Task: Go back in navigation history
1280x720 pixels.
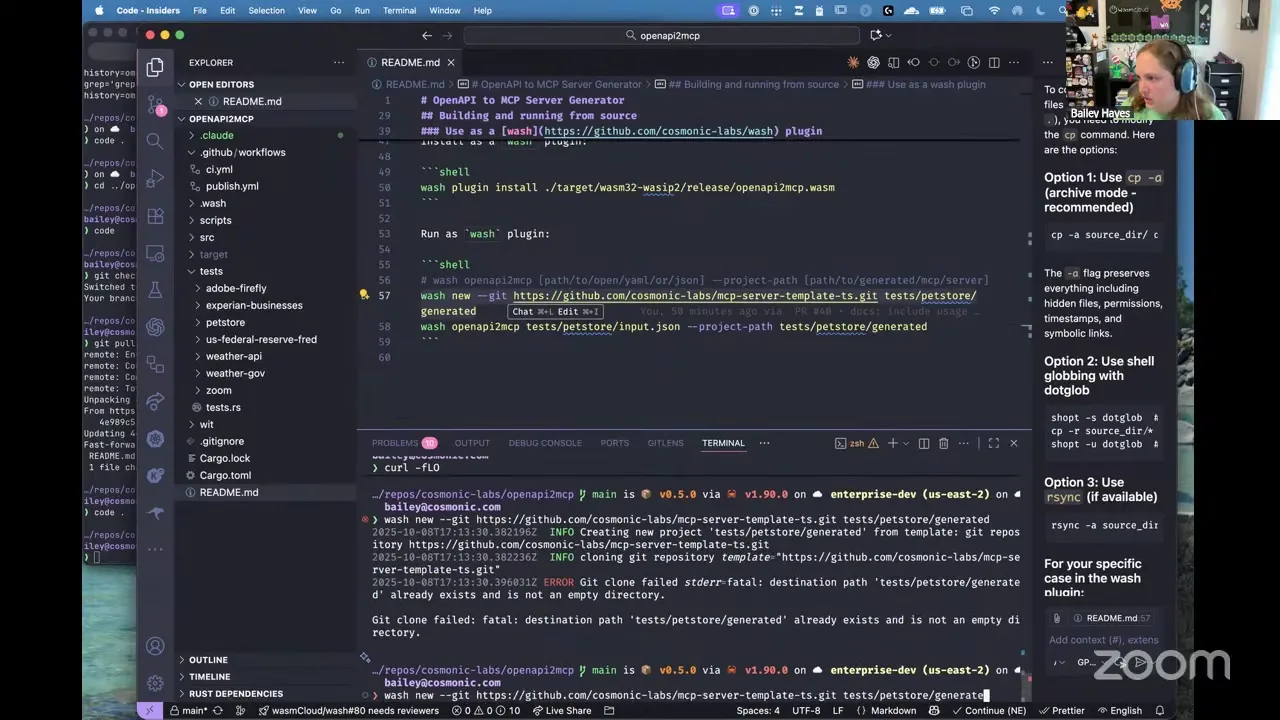Action: (427, 35)
